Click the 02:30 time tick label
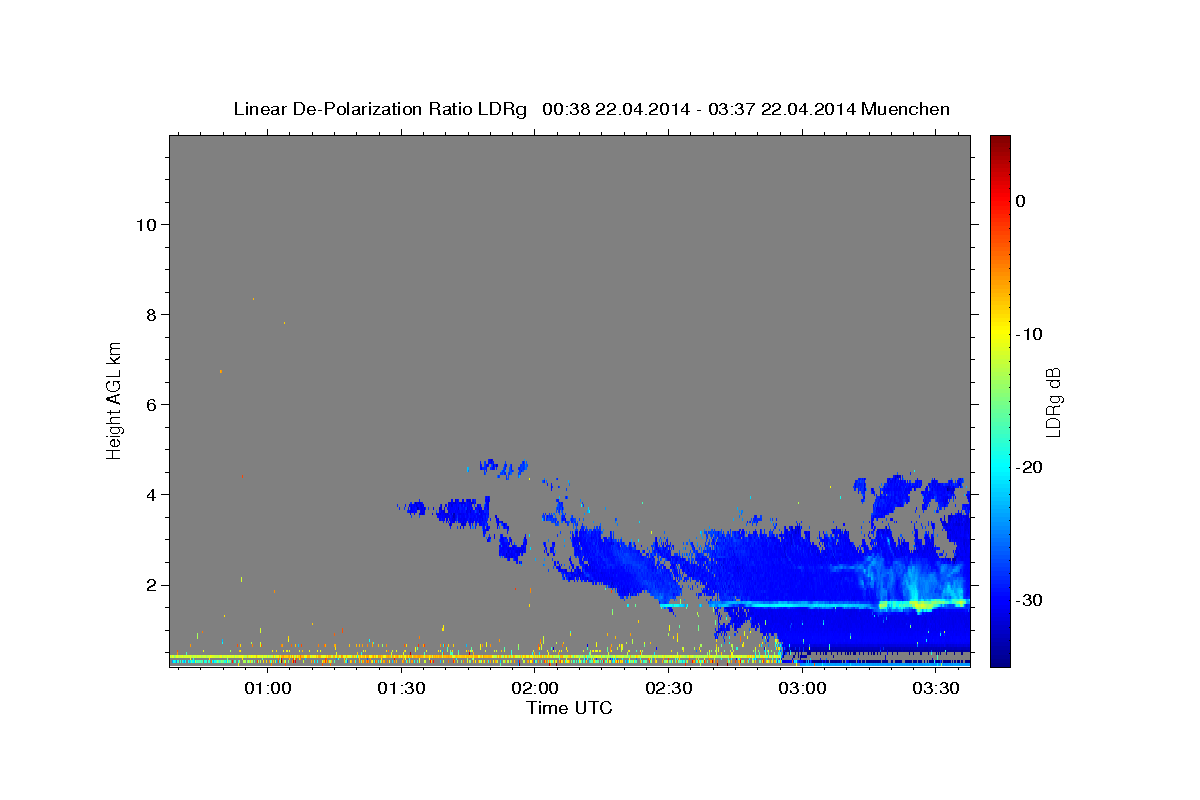Viewport: 1200px width, 800px height. 669,688
